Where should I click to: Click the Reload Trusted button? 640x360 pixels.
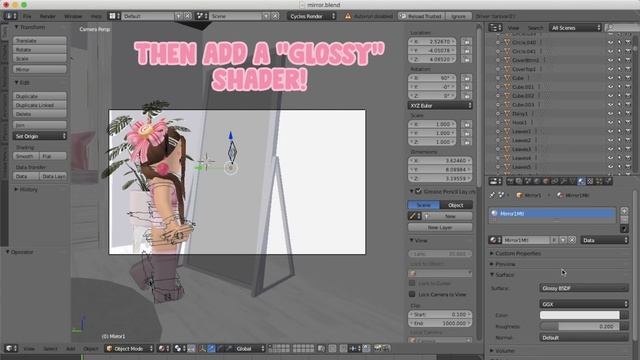tap(421, 16)
